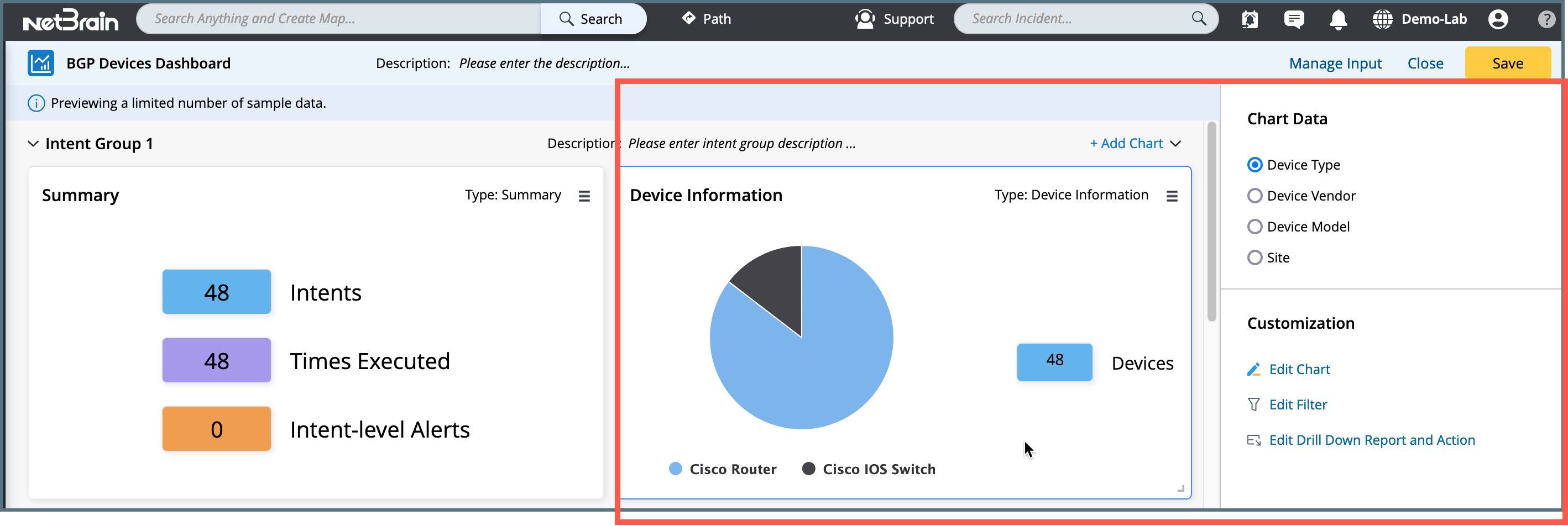1568x526 pixels.
Task: Open the Demo-Lab domain selector
Action: [1419, 19]
